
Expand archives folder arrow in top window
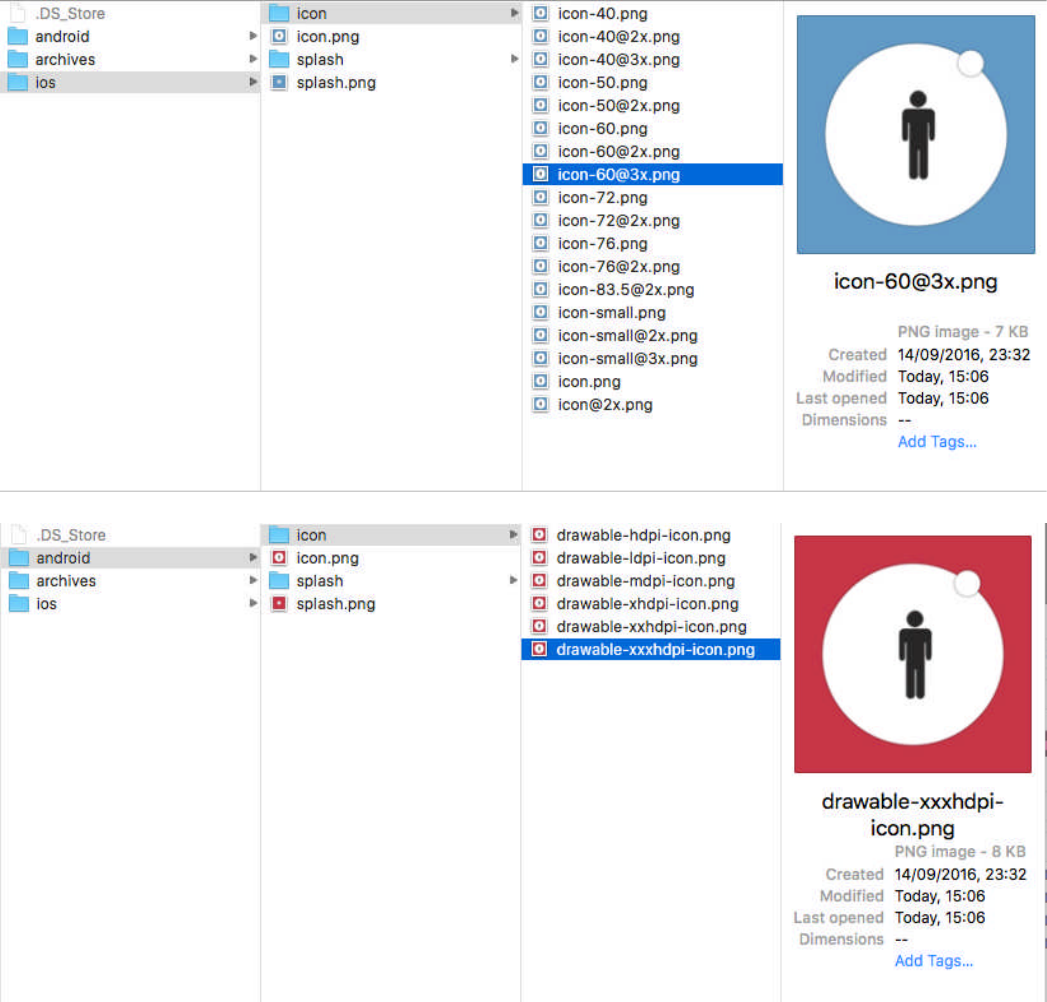click(x=252, y=59)
